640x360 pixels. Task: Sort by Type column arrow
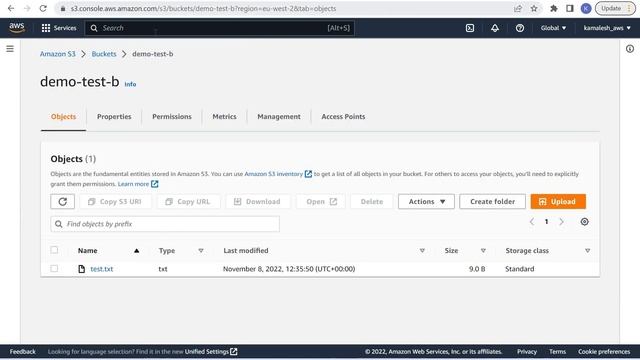coord(201,251)
